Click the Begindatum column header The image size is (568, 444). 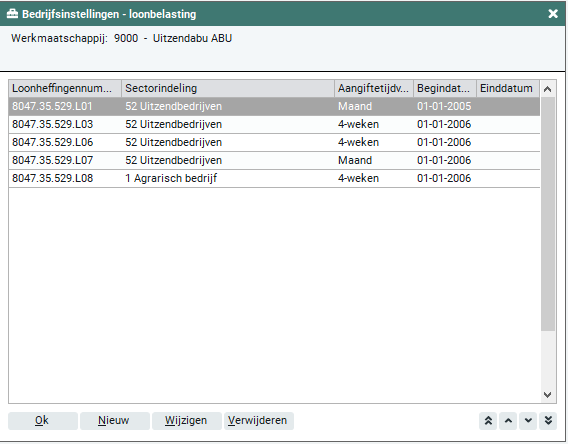(445, 88)
